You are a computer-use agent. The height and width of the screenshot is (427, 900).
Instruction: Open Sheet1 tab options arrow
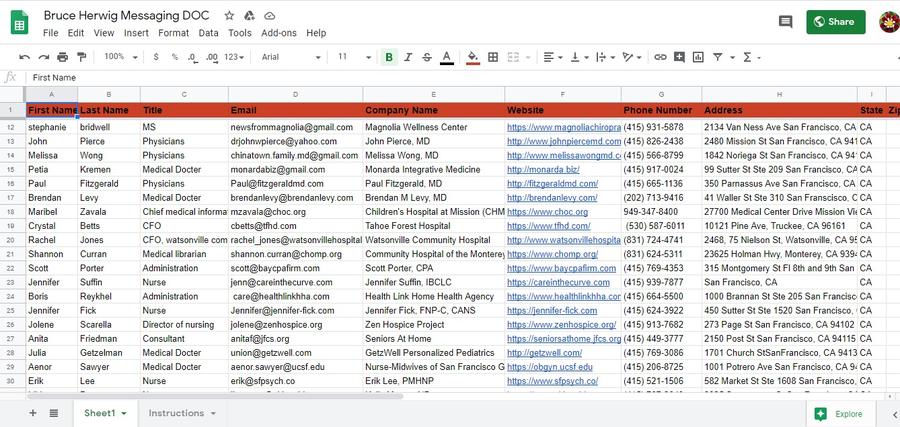(x=124, y=414)
